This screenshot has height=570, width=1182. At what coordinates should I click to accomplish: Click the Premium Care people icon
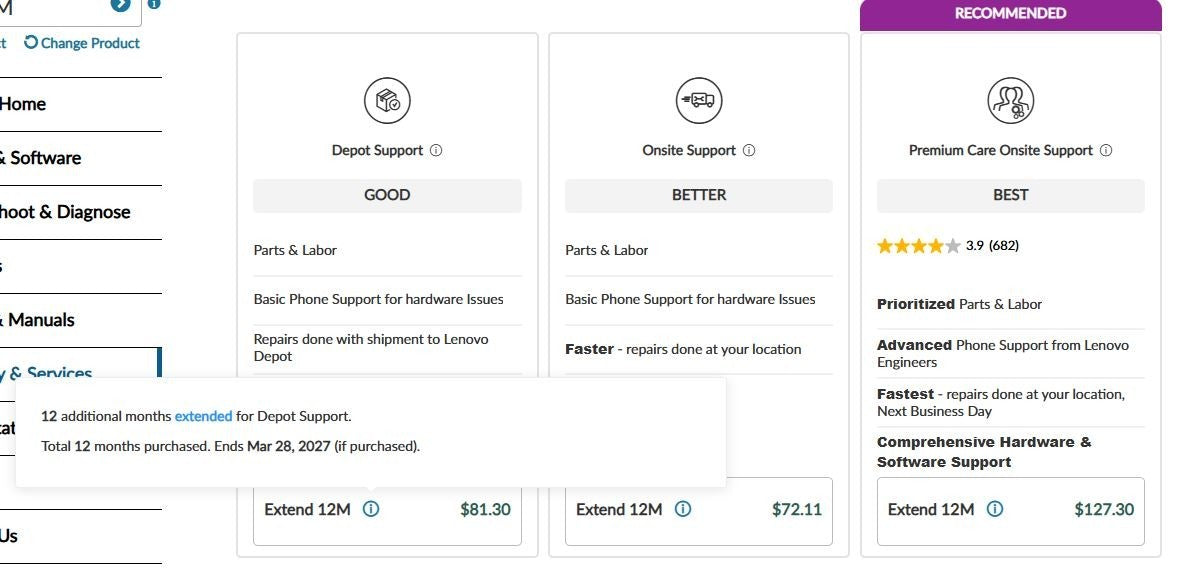pyautogui.click(x=1010, y=100)
